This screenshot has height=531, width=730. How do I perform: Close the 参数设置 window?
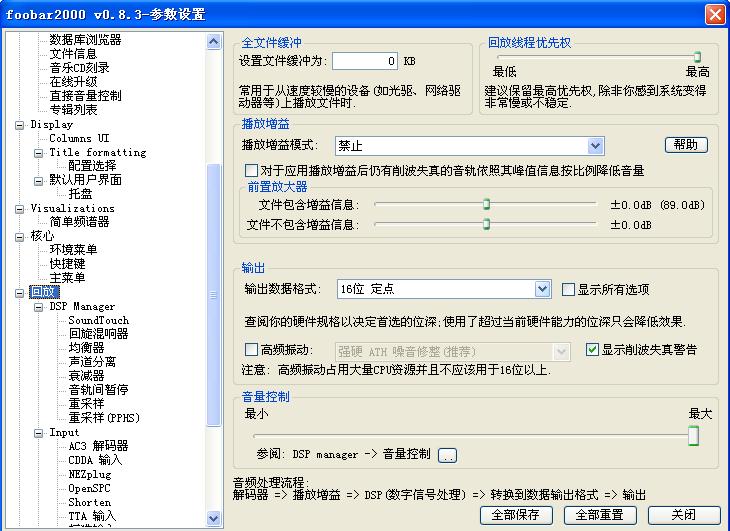pyautogui.click(x=715, y=14)
